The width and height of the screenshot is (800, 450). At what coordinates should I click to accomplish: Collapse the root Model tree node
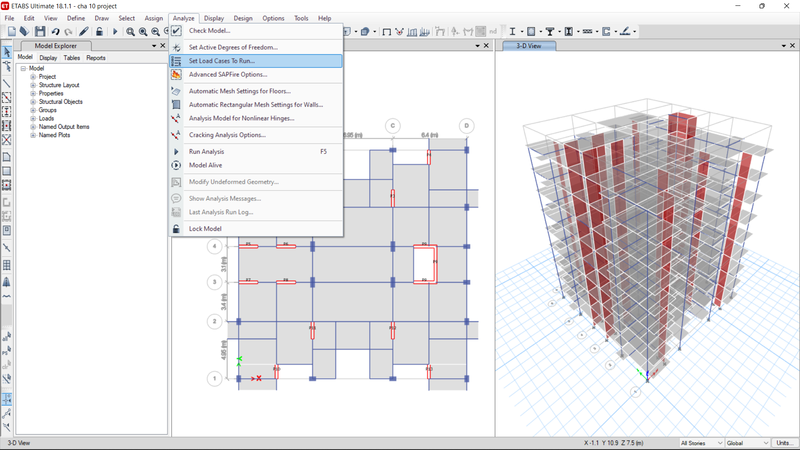pyautogui.click(x=23, y=68)
